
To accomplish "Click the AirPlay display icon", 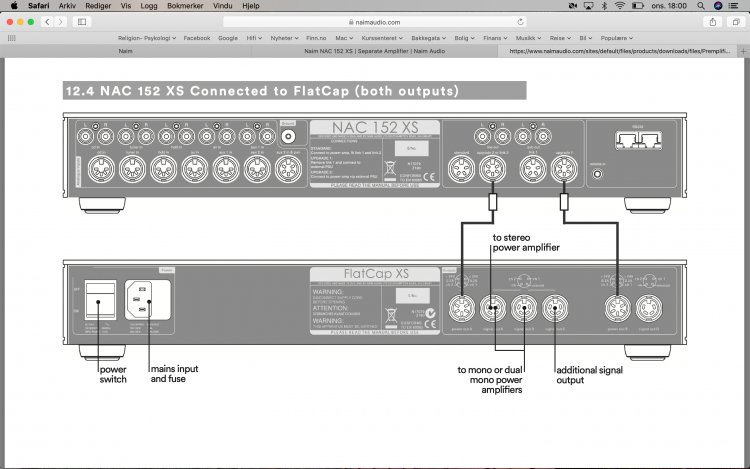I will coord(588,6).
